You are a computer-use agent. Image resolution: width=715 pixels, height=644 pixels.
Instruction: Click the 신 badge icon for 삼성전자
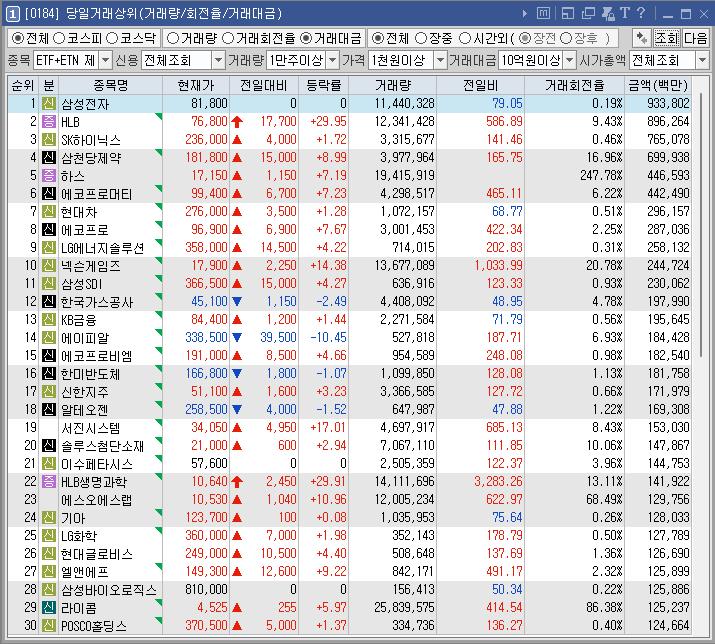[49, 104]
